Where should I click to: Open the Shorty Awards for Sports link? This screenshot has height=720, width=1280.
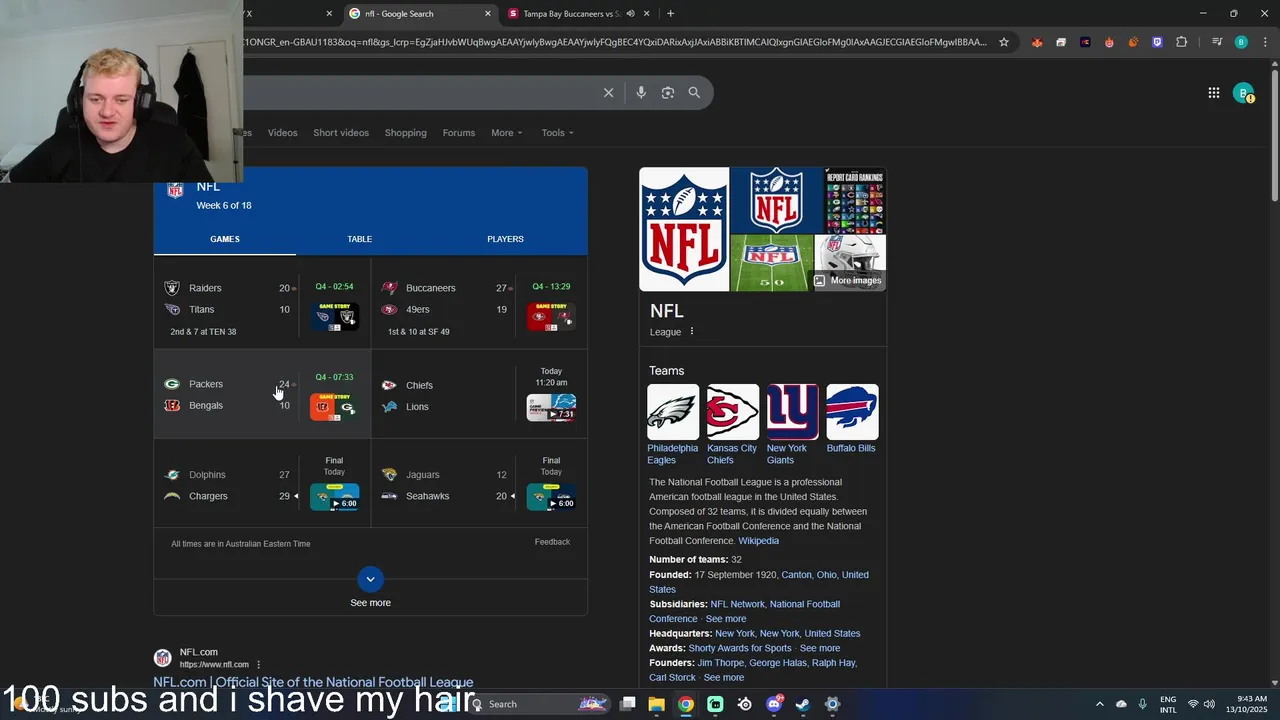click(740, 648)
